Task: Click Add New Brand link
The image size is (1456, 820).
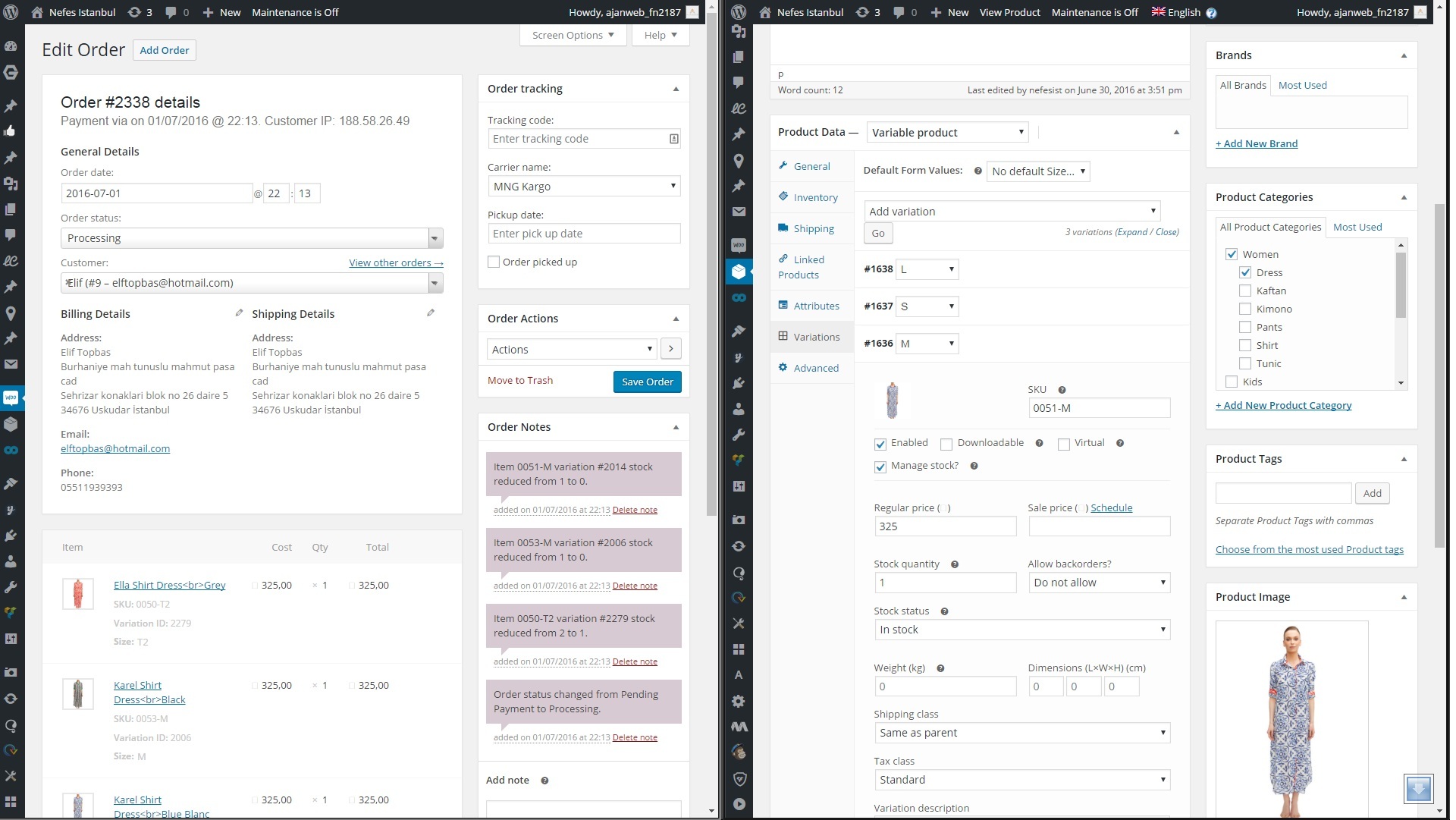Action: coord(1257,143)
